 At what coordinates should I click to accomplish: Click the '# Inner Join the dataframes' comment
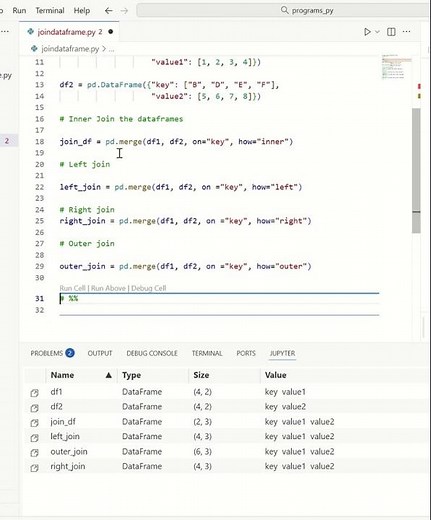pyautogui.click(x=121, y=119)
